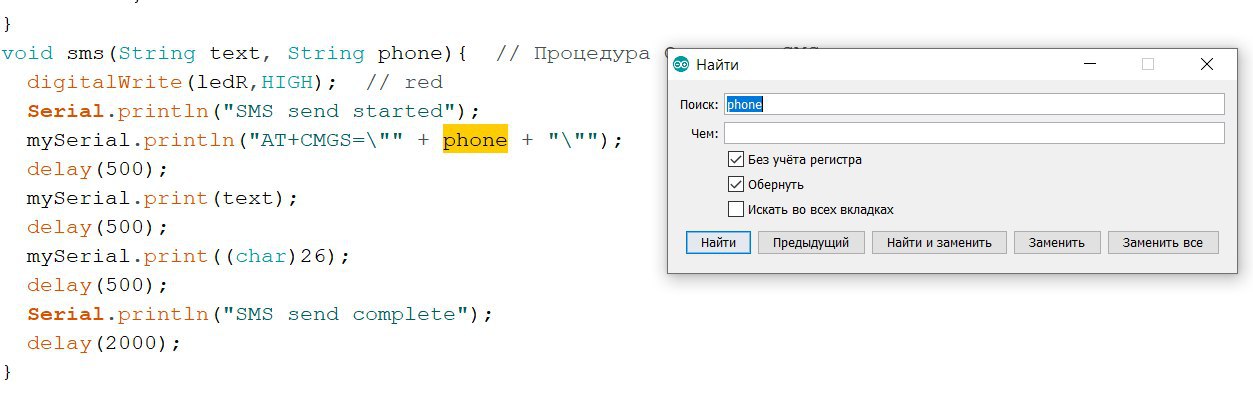
Task: Click the code line "SMS send started"
Action: pos(254,111)
